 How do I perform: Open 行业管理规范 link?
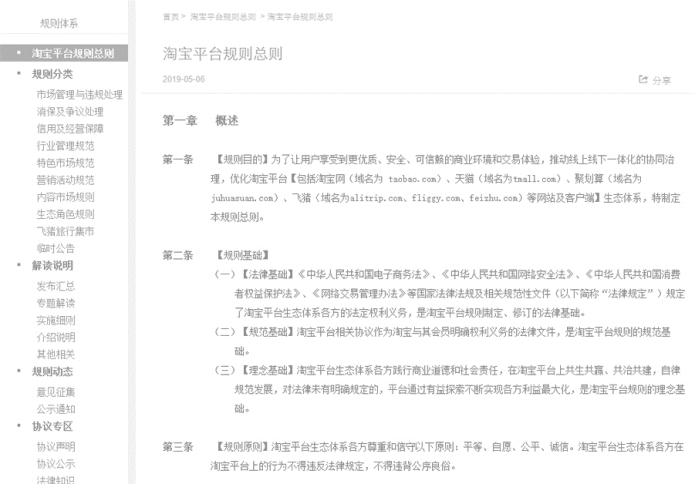click(66, 146)
